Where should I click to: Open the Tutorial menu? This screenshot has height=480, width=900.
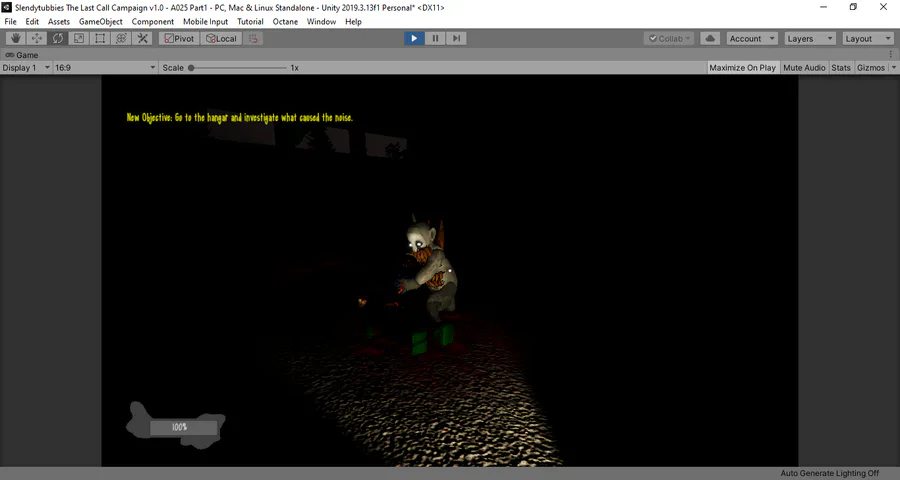pyautogui.click(x=250, y=21)
